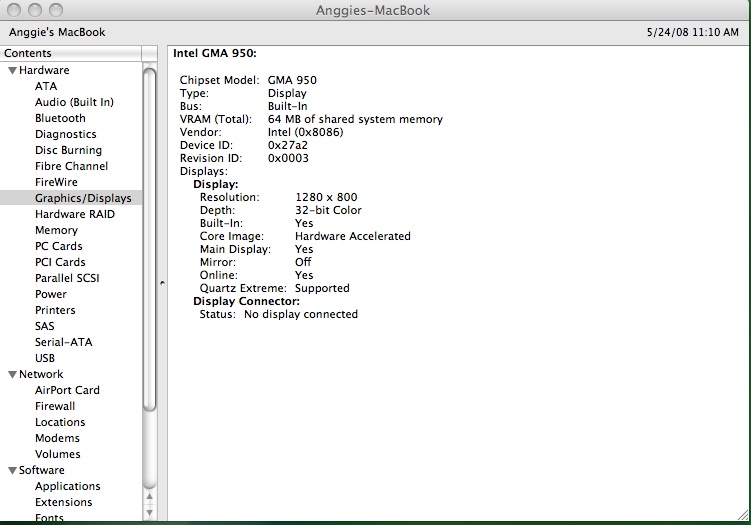The width and height of the screenshot is (751, 525).
Task: Select the Diagnostics item
Action: pos(66,134)
